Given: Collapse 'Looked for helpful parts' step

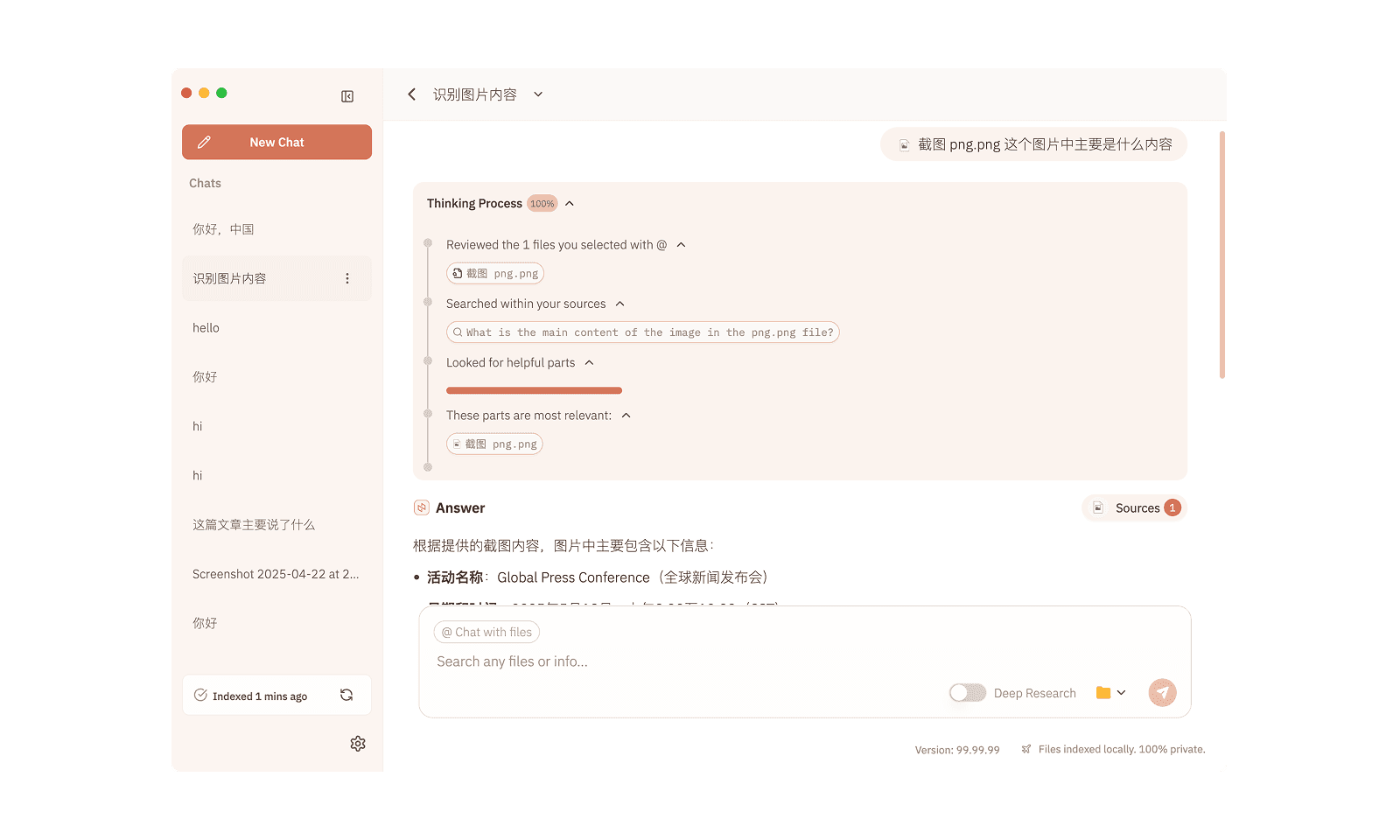Looking at the screenshot, I should coord(590,362).
